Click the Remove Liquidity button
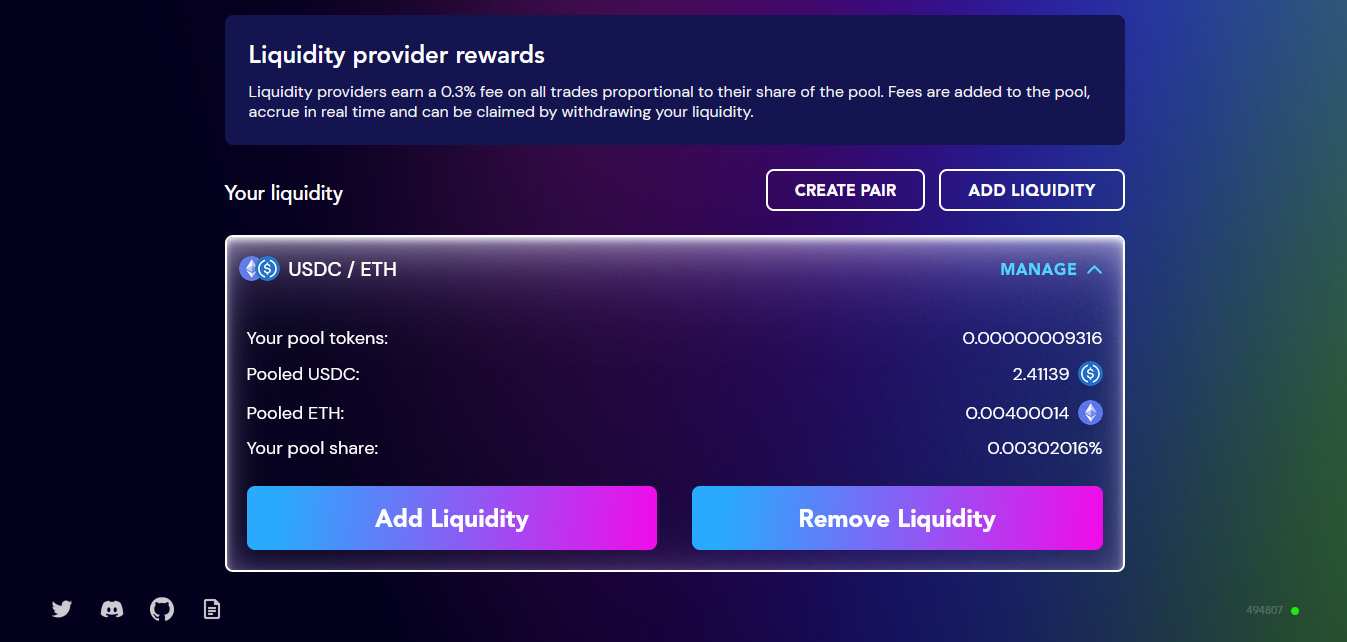Screen dimensions: 1347x642 pyautogui.click(x=897, y=518)
